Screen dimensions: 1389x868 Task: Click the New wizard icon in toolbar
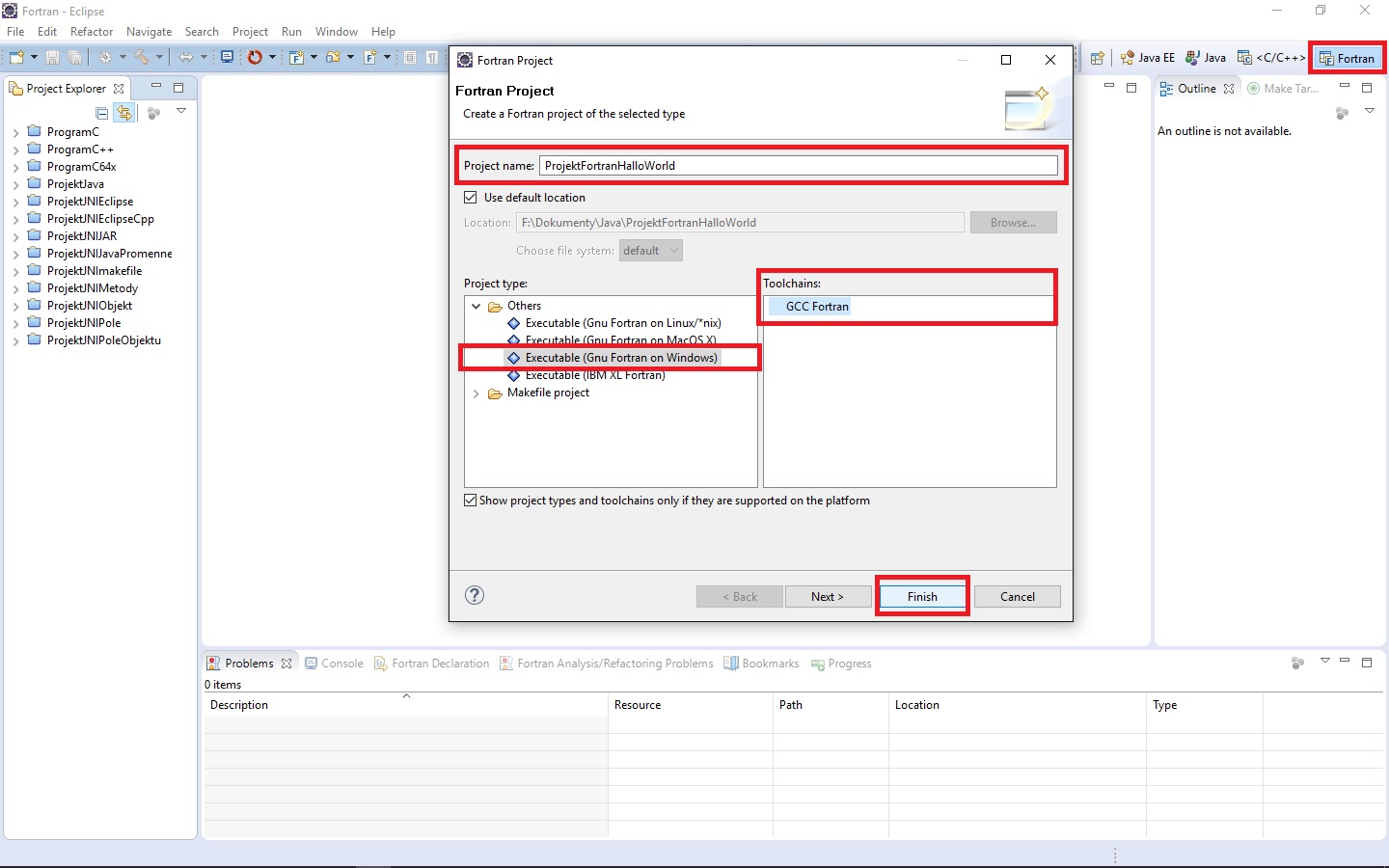pyautogui.click(x=16, y=58)
